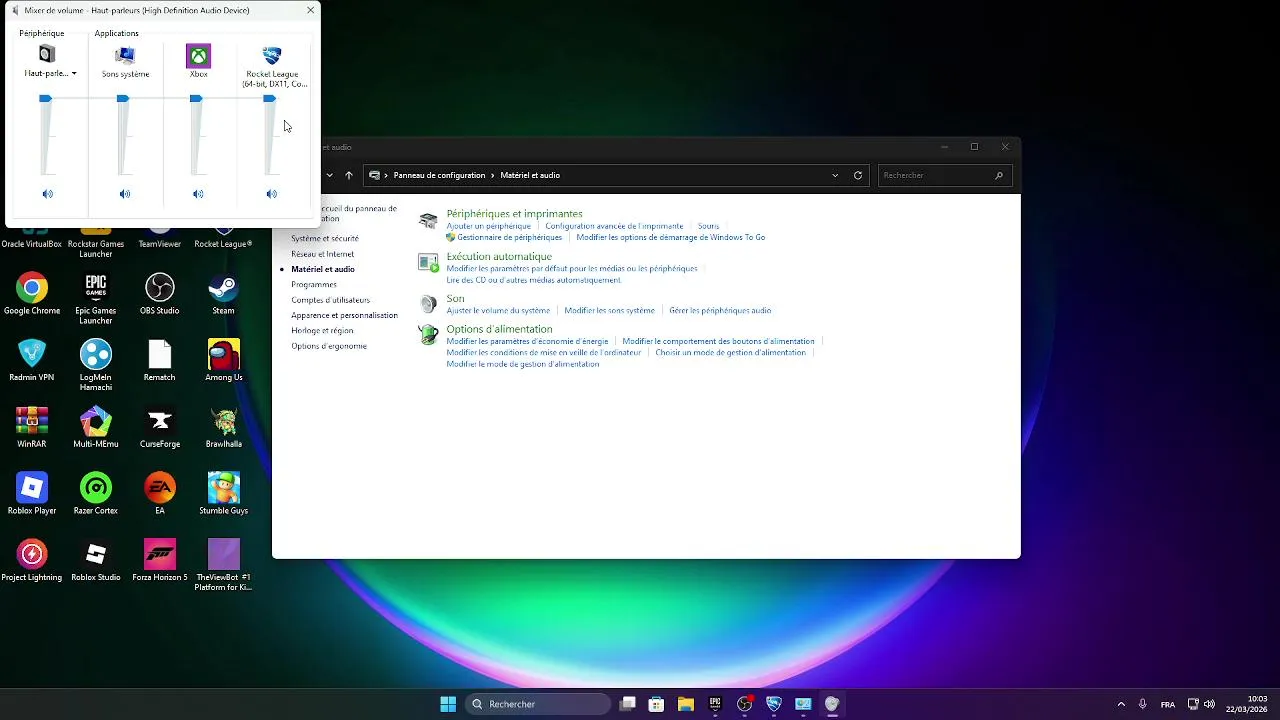Mute the Sons système volume

click(125, 194)
